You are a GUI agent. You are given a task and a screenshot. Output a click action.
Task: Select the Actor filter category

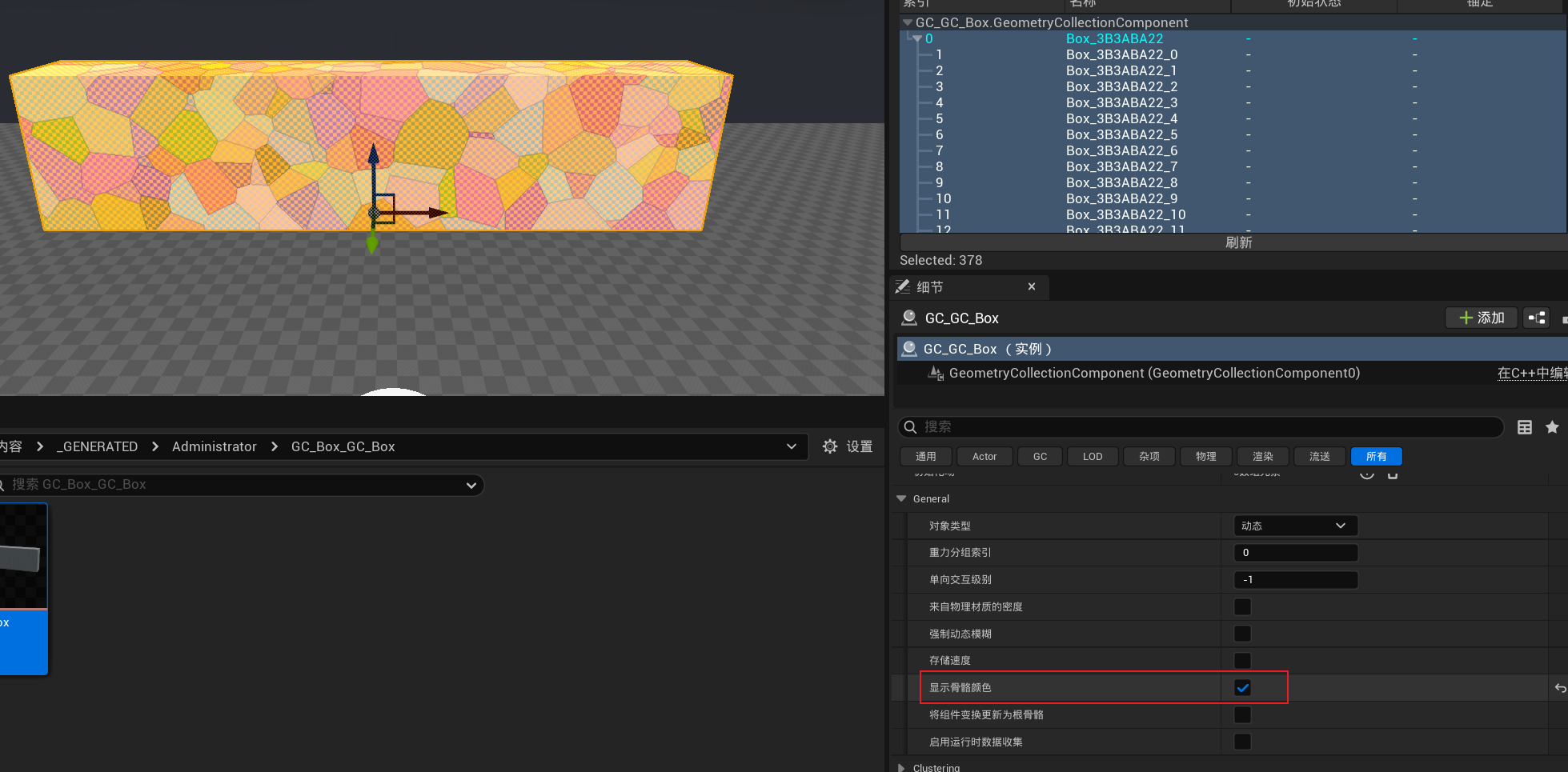[984, 456]
